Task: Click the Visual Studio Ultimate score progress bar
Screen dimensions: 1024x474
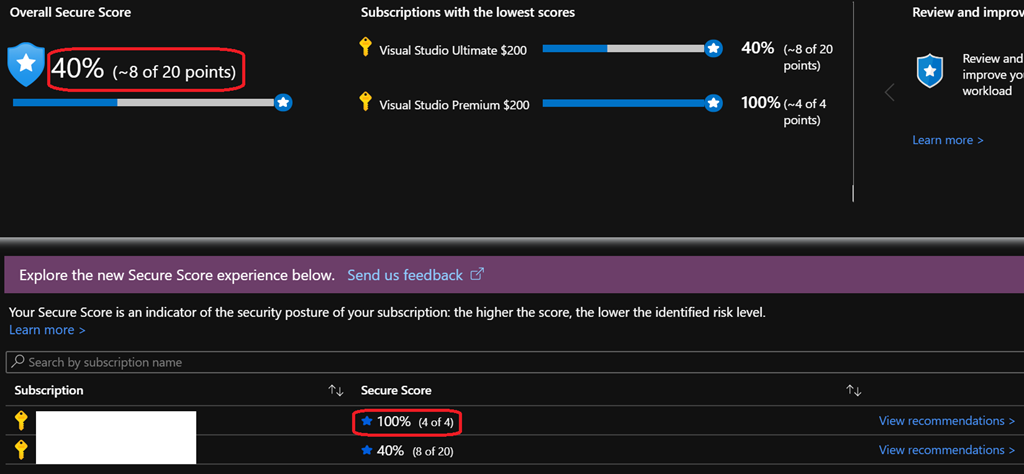Action: click(x=624, y=48)
